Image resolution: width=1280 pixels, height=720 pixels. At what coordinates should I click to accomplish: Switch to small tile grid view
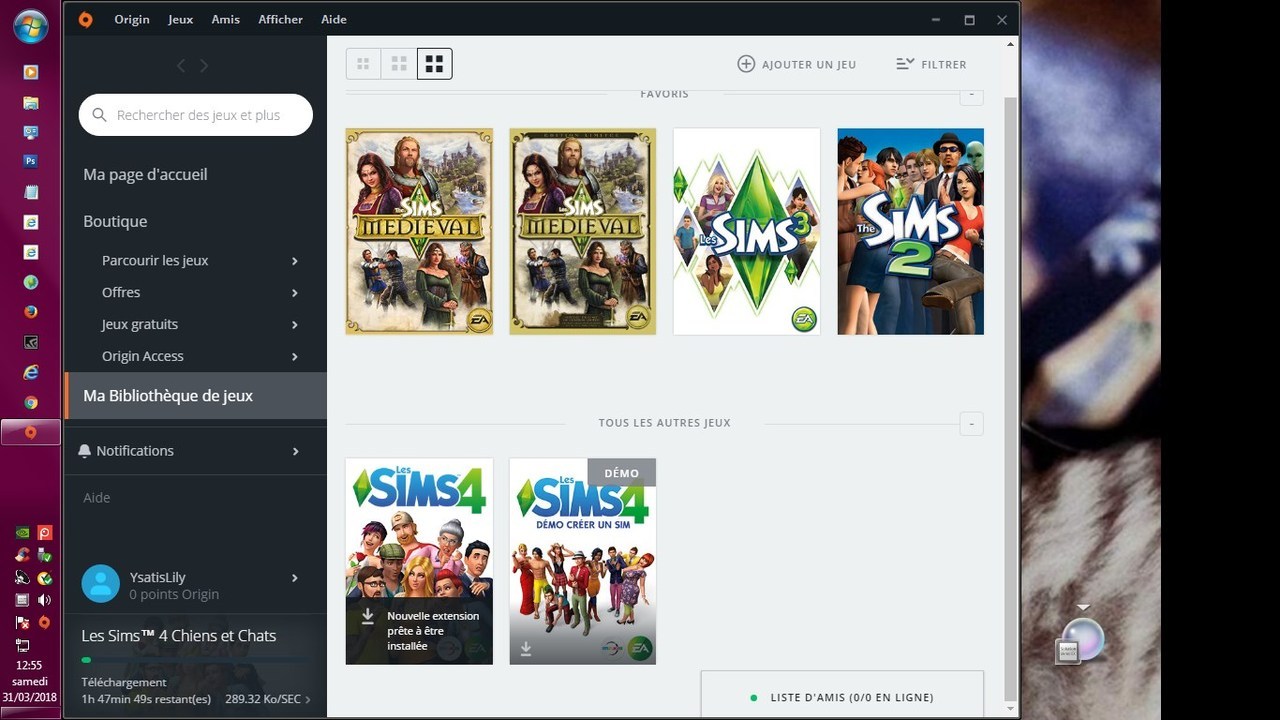click(x=363, y=64)
